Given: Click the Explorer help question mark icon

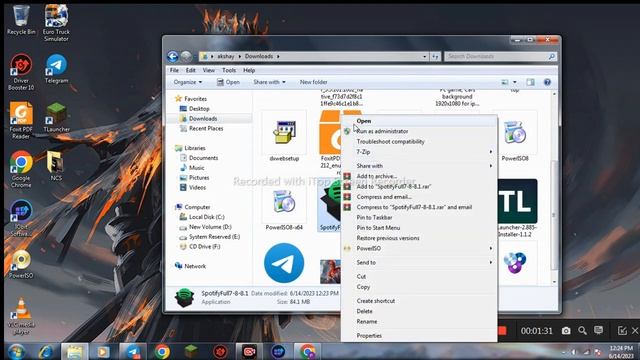Looking at the screenshot, I should tap(547, 82).
